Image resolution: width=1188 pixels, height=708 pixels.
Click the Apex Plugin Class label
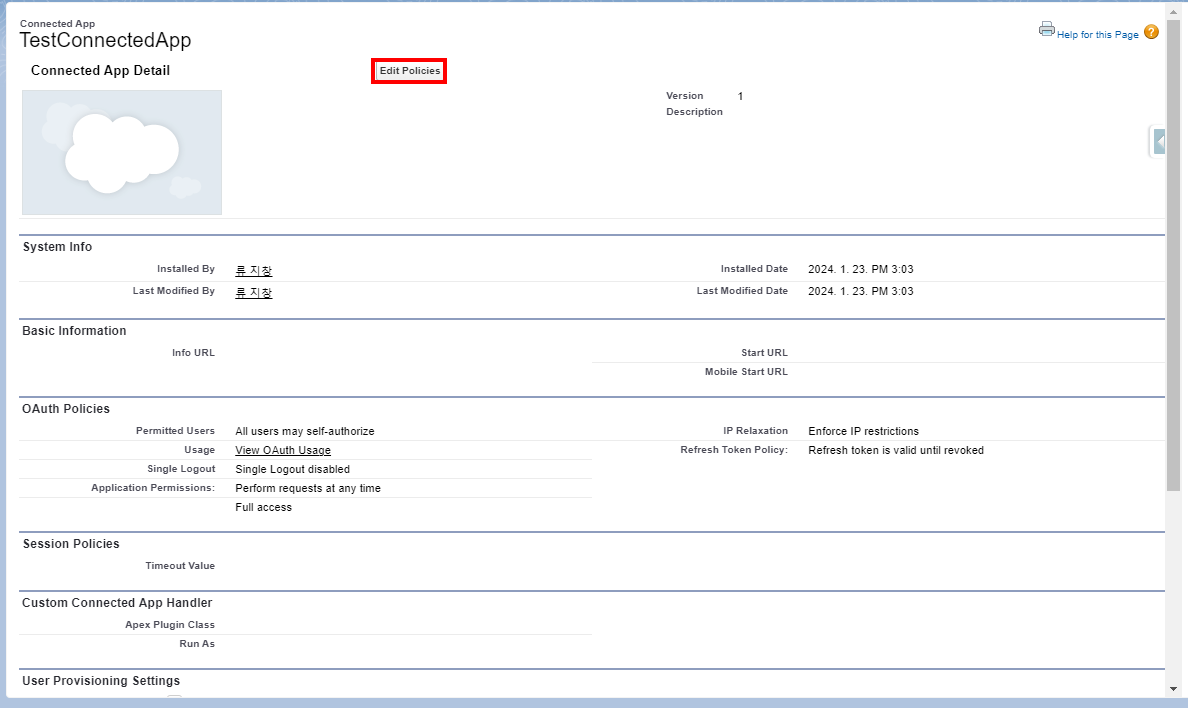click(x=170, y=625)
